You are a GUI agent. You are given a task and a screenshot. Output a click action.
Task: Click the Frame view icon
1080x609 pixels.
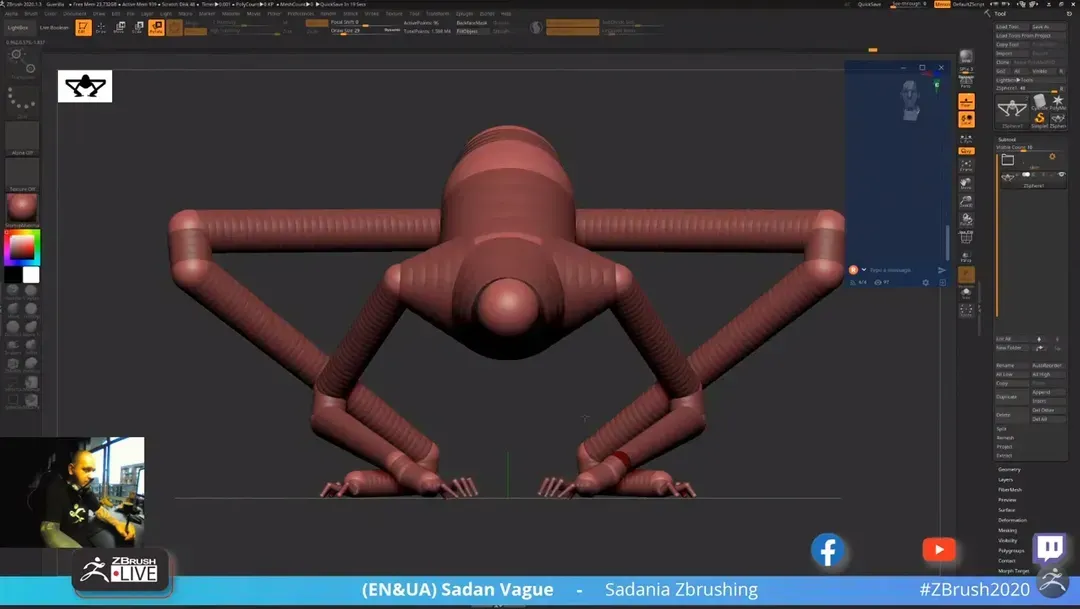coord(966,166)
